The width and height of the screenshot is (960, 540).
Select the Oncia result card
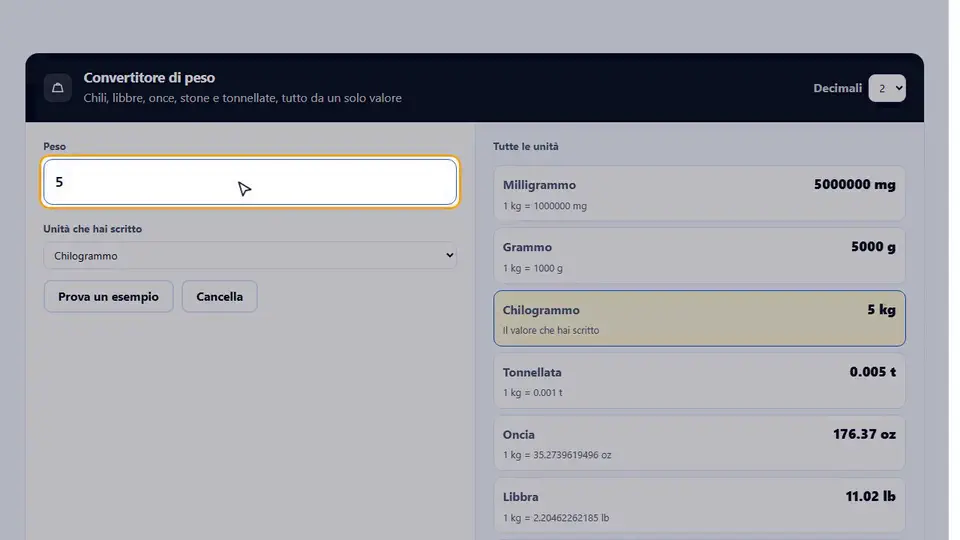pyautogui.click(x=699, y=443)
